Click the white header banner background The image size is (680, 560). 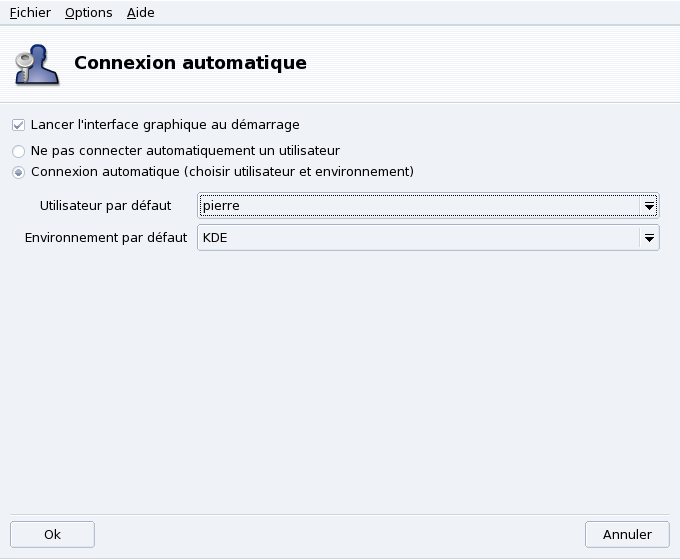click(x=500, y=63)
